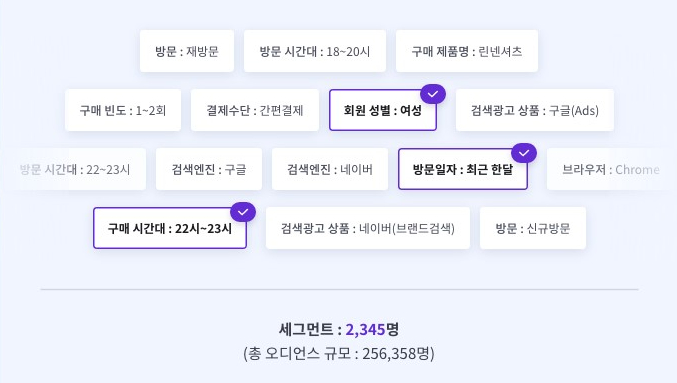Click checkmark badge on 구매 시간대 chip
Screen dimensions: 677x383
(243, 212)
